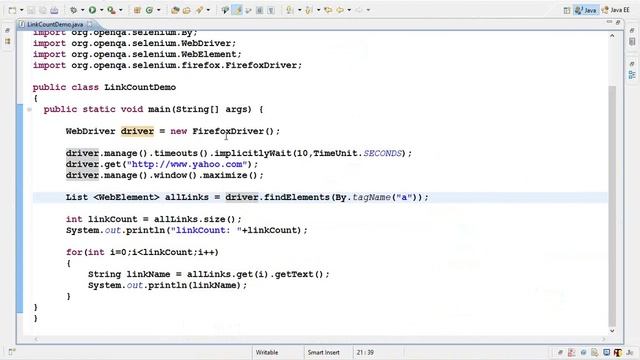Screen dimensions: 640x360
Task: Toggle the Breadcrumb toolbar icon
Action: (x=225, y=10)
